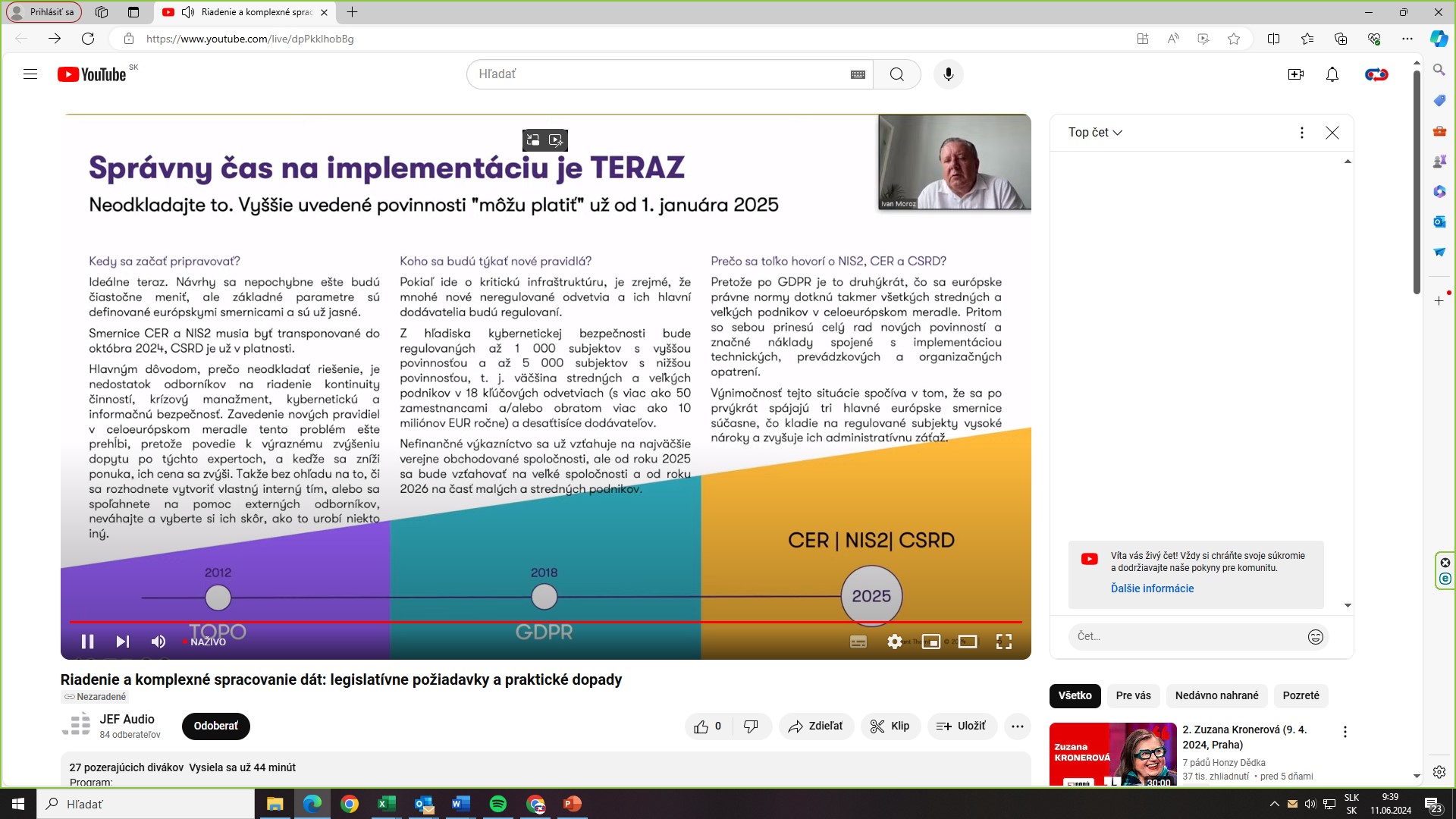
Task: Mute tab via speaker icon
Action: point(188,12)
